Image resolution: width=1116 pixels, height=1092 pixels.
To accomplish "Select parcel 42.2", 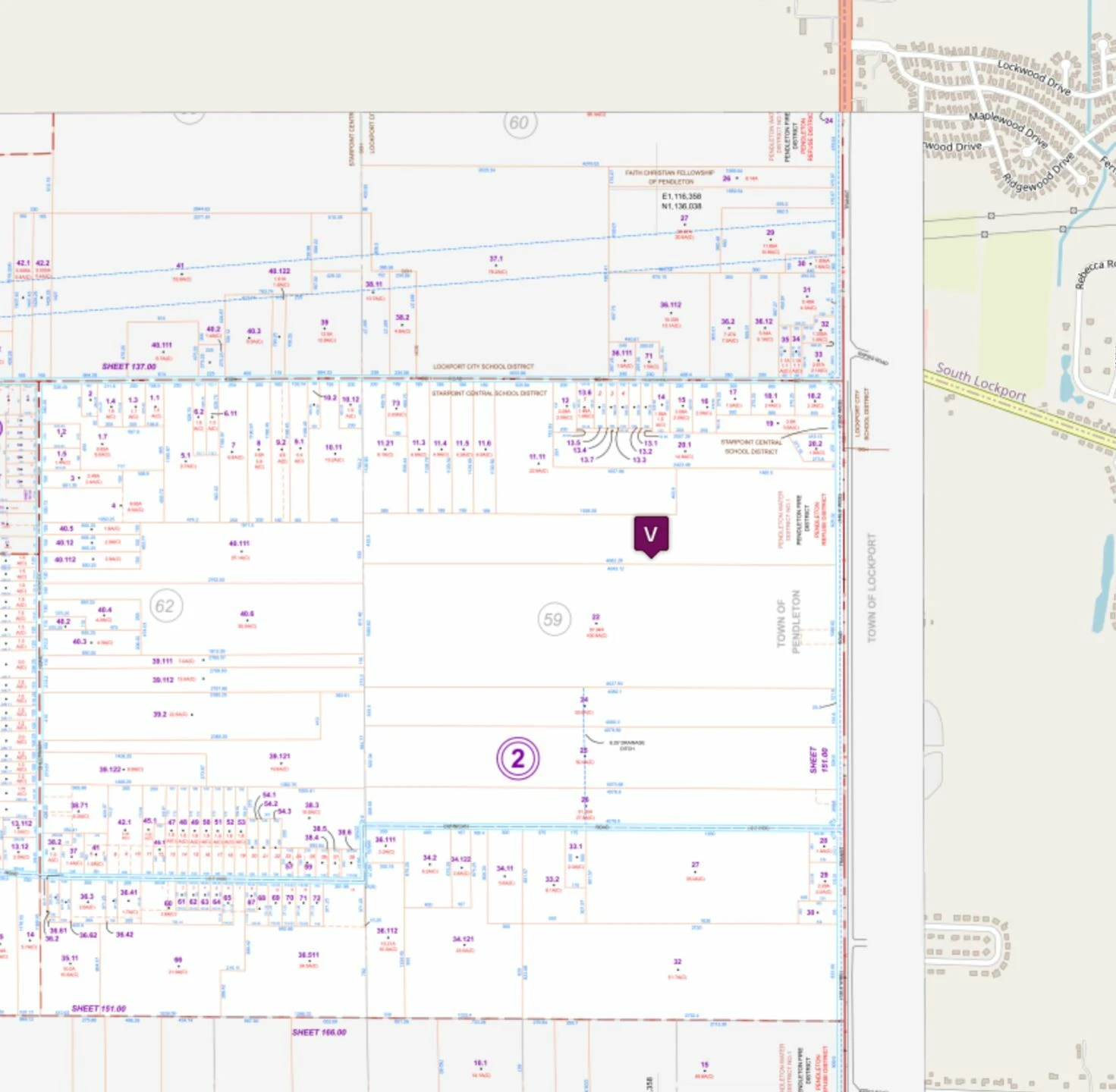I will pyautogui.click(x=42, y=263).
